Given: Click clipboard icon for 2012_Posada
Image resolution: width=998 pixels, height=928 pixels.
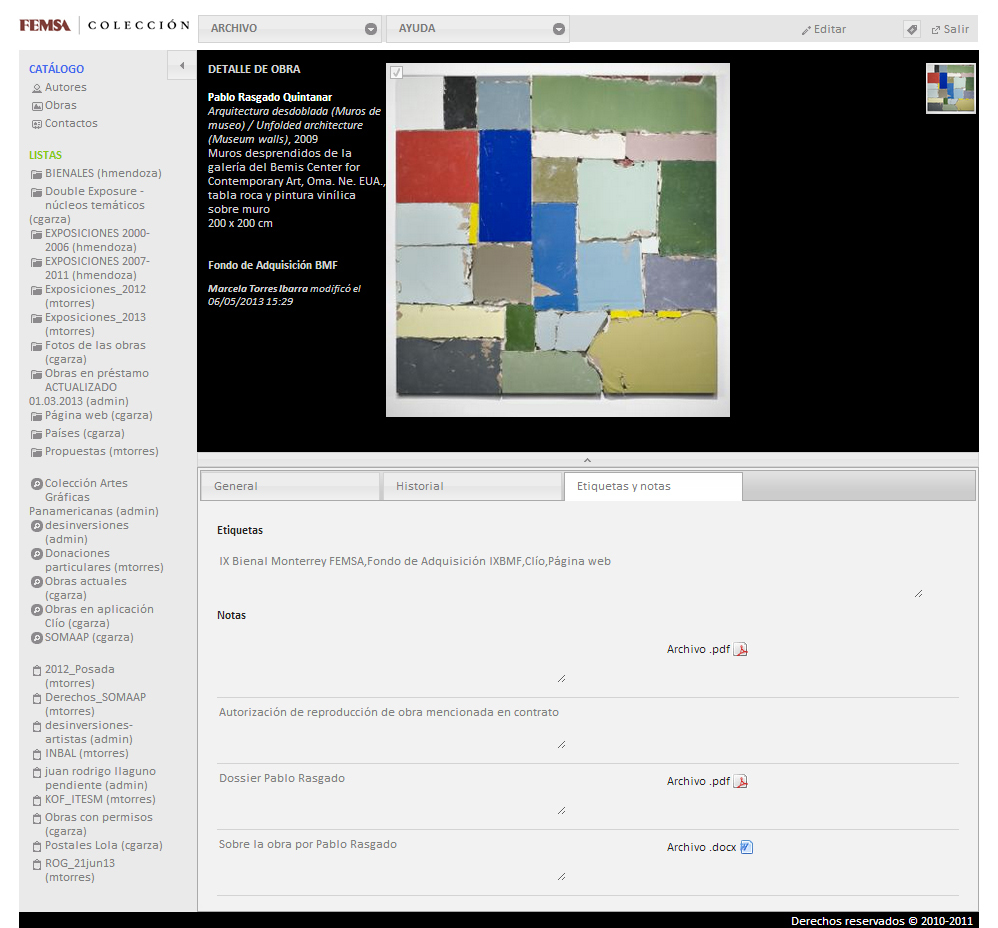Looking at the screenshot, I should 37,670.
